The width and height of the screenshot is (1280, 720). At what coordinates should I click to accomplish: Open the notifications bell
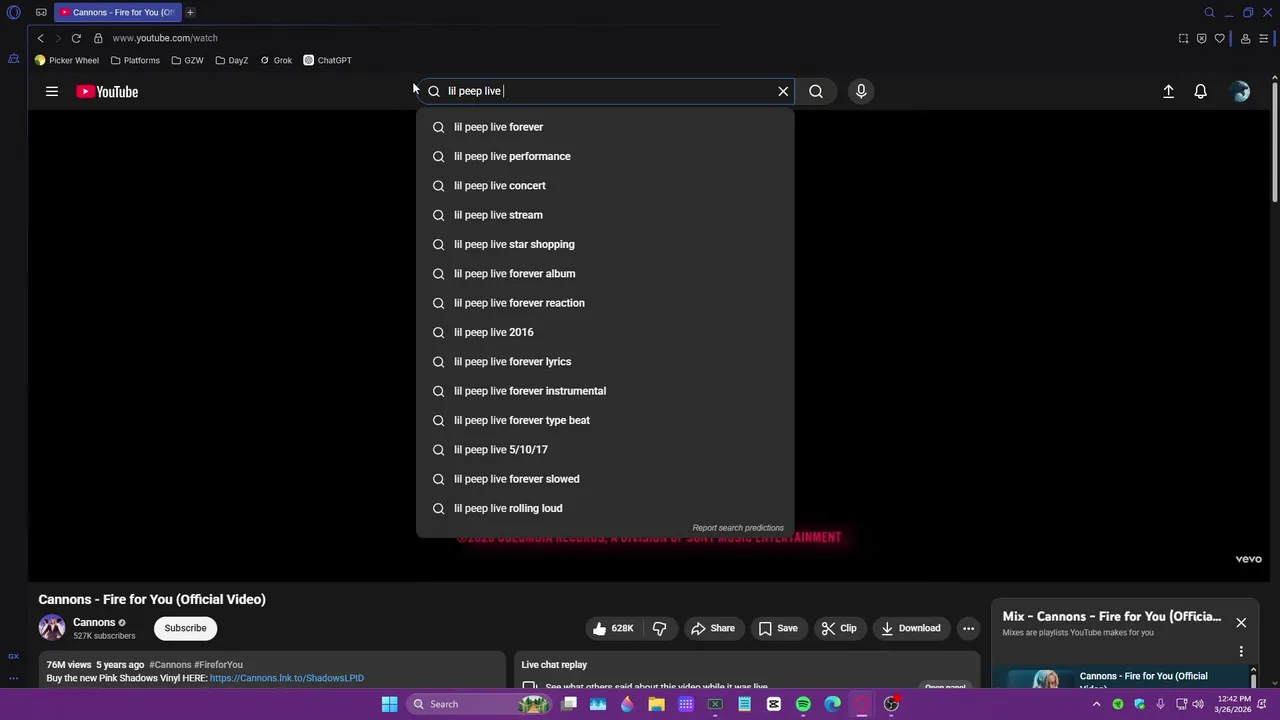[1201, 91]
